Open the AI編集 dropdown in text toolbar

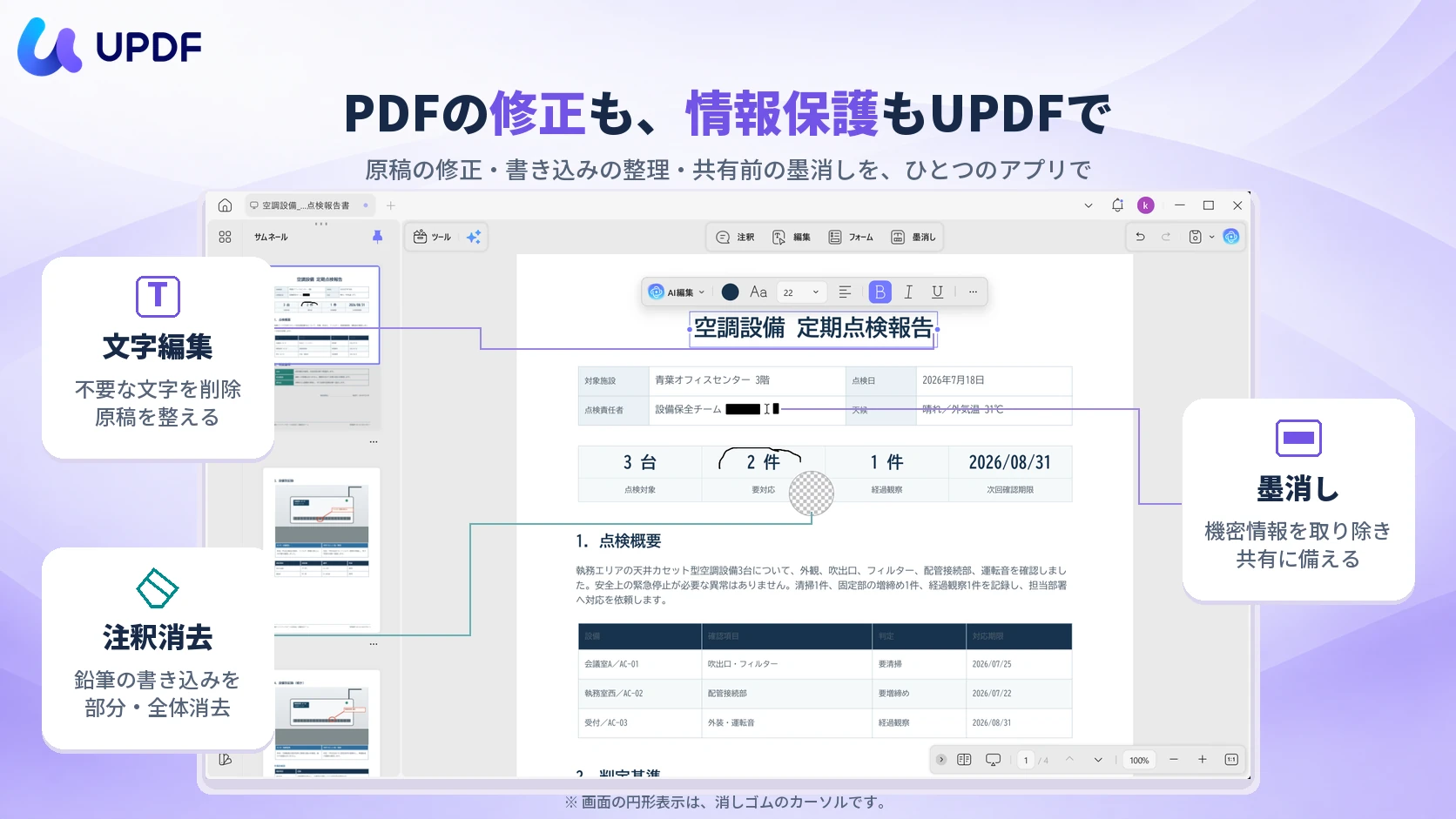(677, 292)
